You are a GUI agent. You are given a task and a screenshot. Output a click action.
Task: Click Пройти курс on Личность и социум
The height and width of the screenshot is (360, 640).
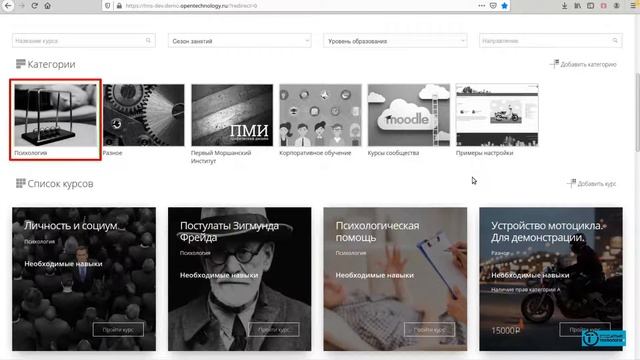[x=118, y=329]
